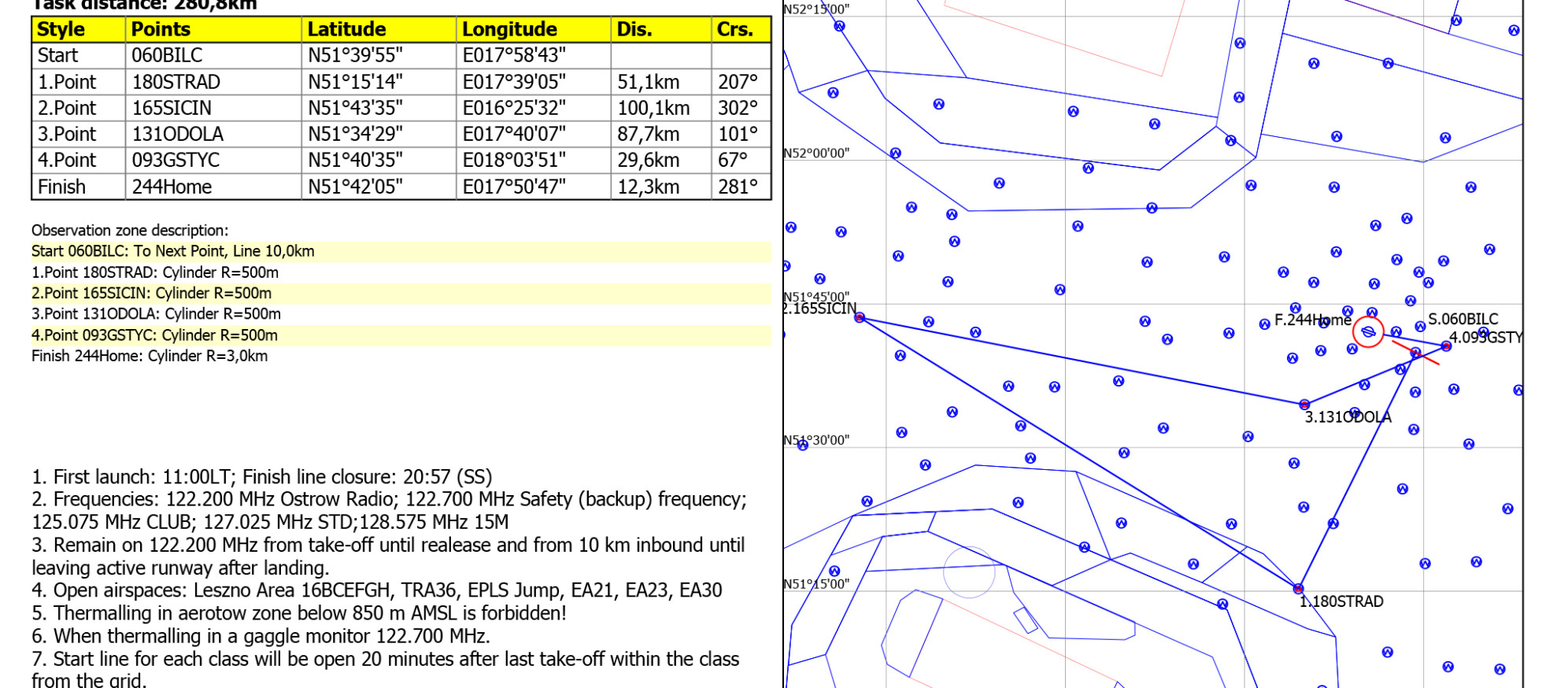Click the Longitude column header
The width and height of the screenshot is (1568, 688).
pos(509,29)
